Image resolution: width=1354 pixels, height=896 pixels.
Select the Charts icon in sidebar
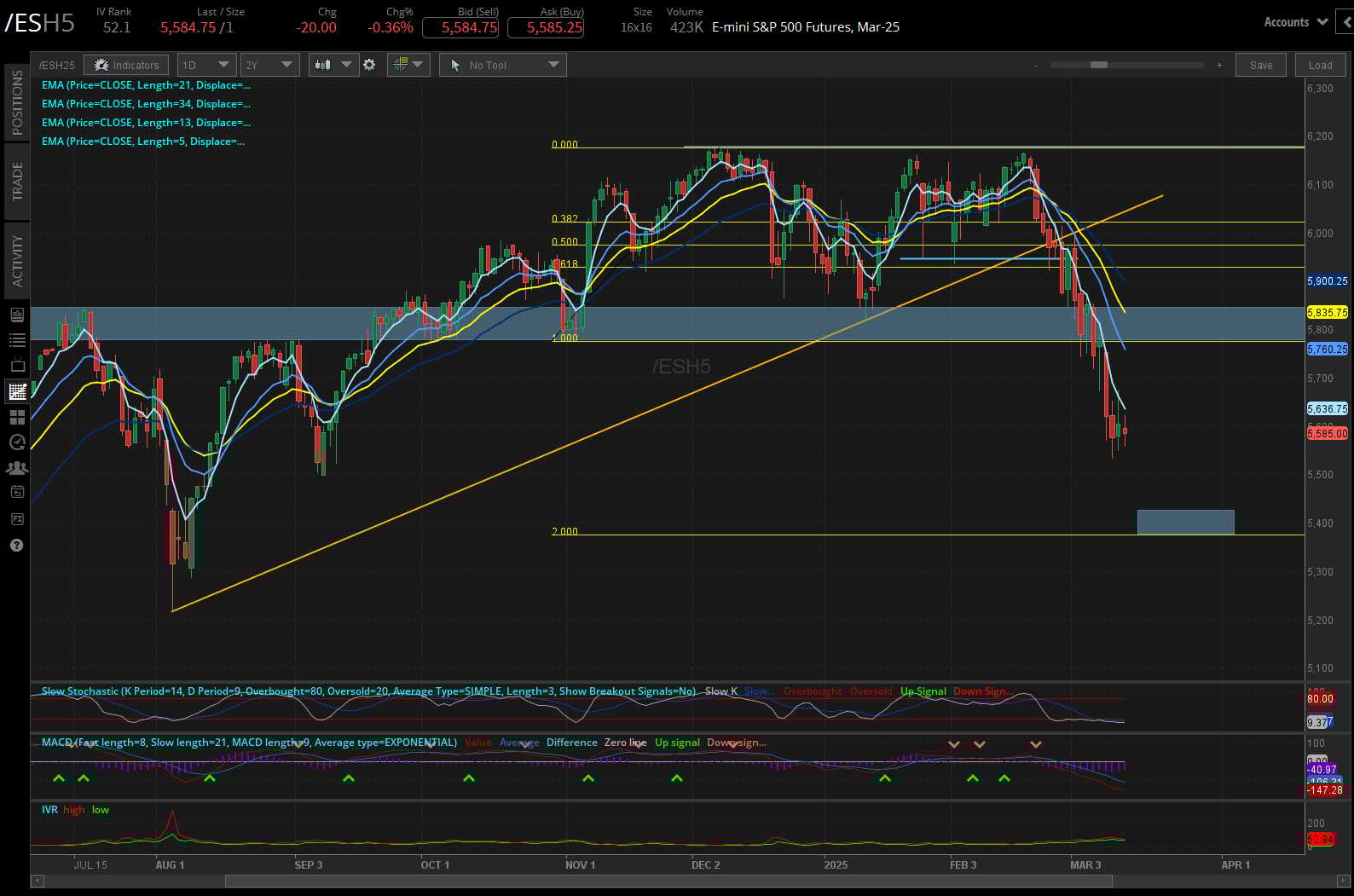[17, 391]
